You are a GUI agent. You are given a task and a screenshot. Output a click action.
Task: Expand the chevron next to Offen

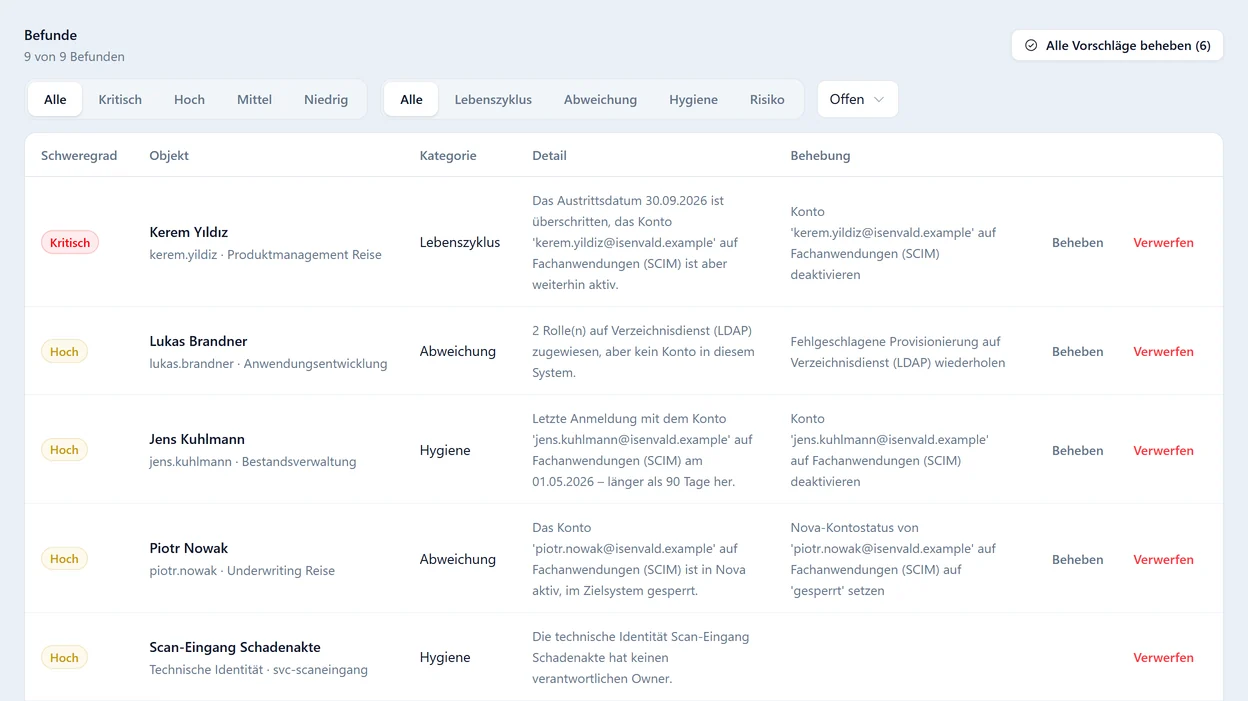pyautogui.click(x=879, y=99)
